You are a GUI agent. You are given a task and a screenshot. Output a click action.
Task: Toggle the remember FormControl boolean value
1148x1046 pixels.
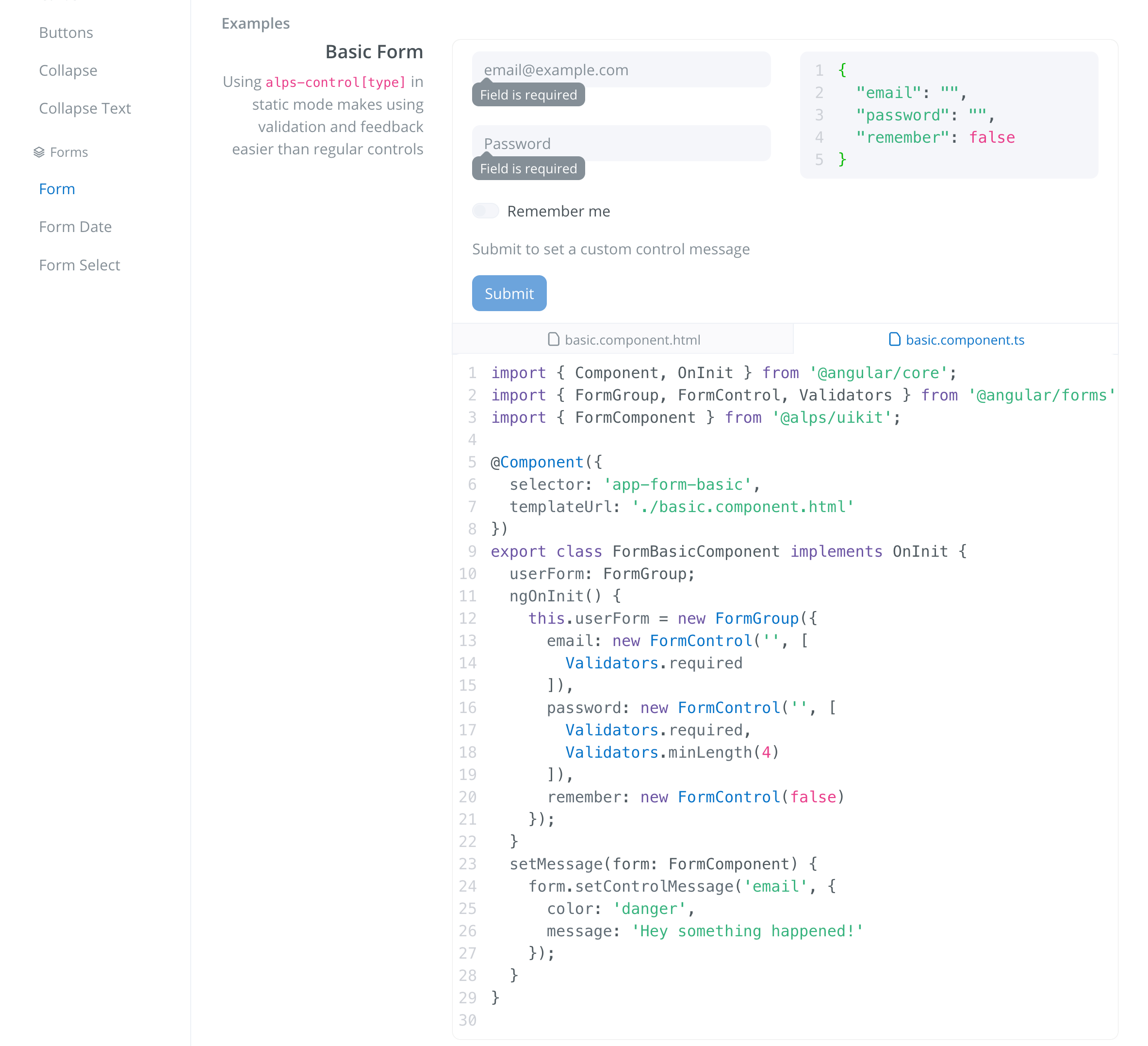[x=485, y=211]
